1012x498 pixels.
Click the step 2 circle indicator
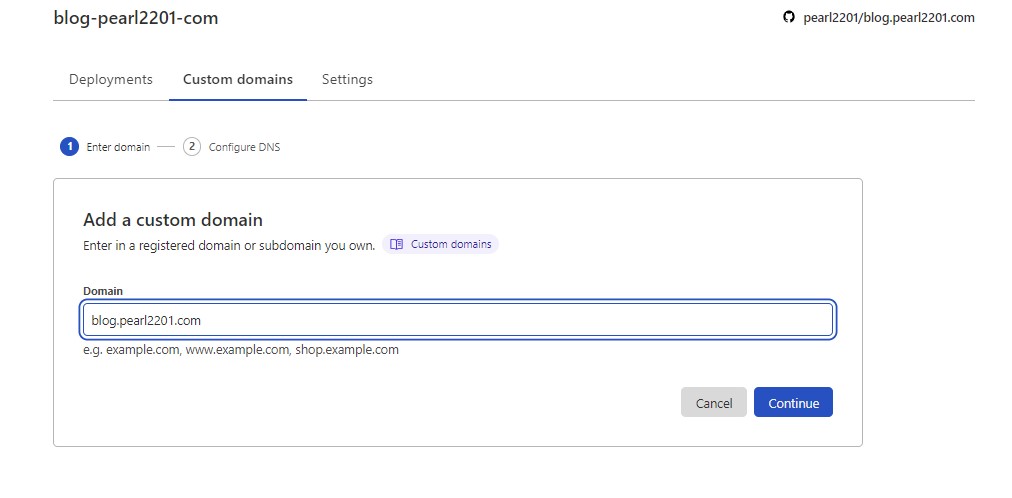pos(192,147)
